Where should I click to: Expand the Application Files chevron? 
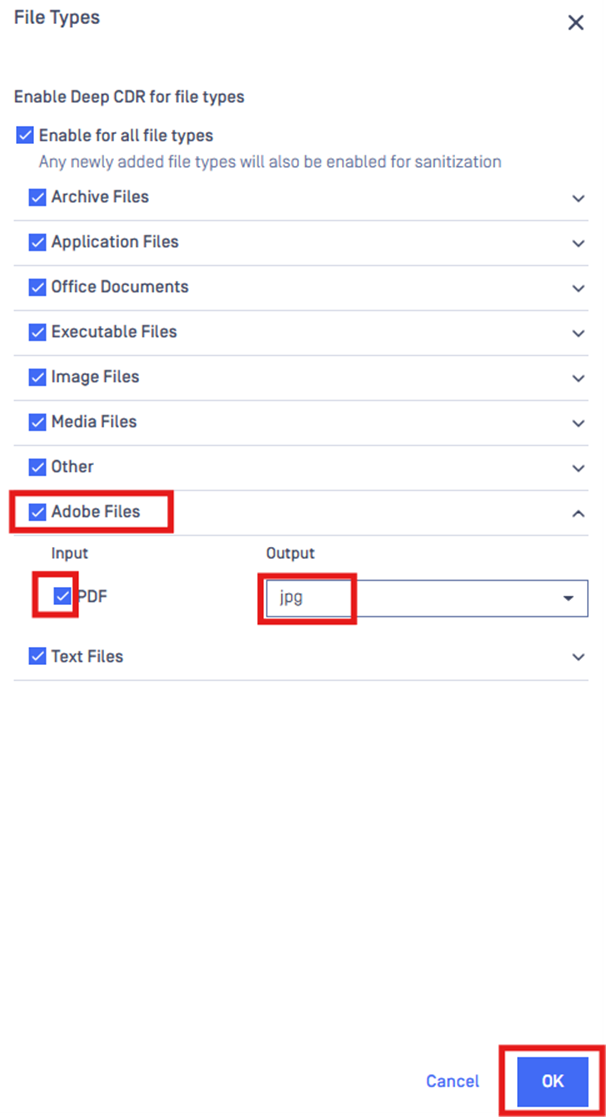click(578, 244)
